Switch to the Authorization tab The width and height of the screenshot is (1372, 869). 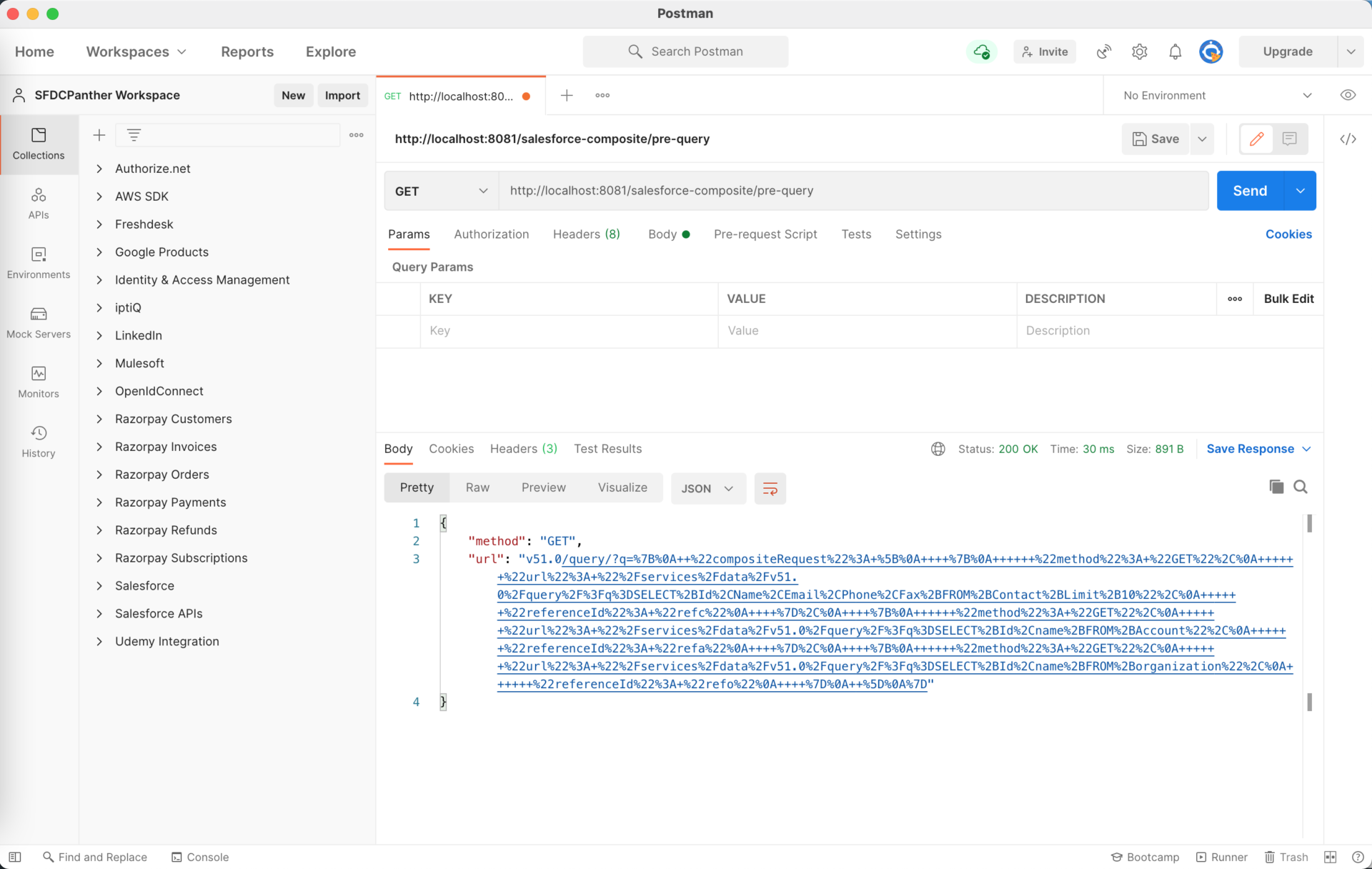point(491,234)
